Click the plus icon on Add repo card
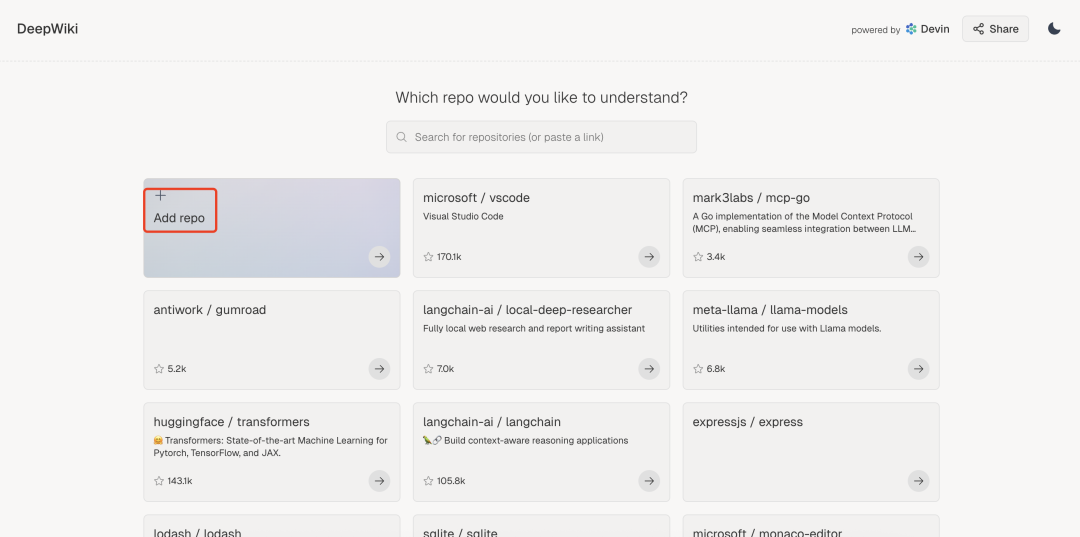The image size is (1080, 537). point(160,196)
